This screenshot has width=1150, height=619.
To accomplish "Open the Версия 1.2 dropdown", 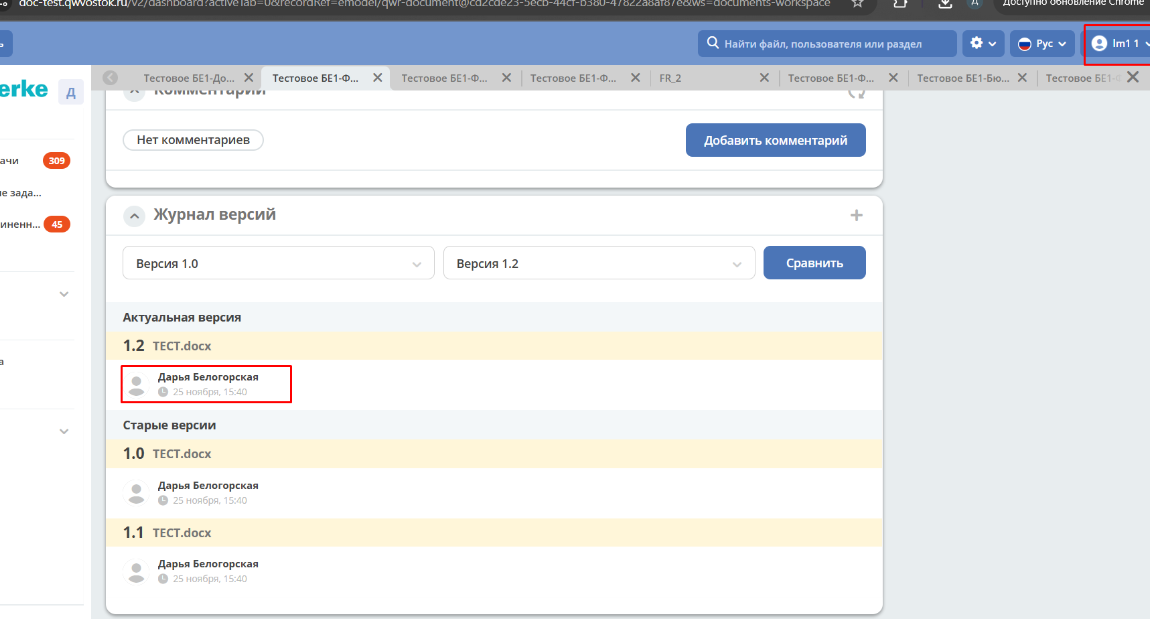I will (598, 264).
